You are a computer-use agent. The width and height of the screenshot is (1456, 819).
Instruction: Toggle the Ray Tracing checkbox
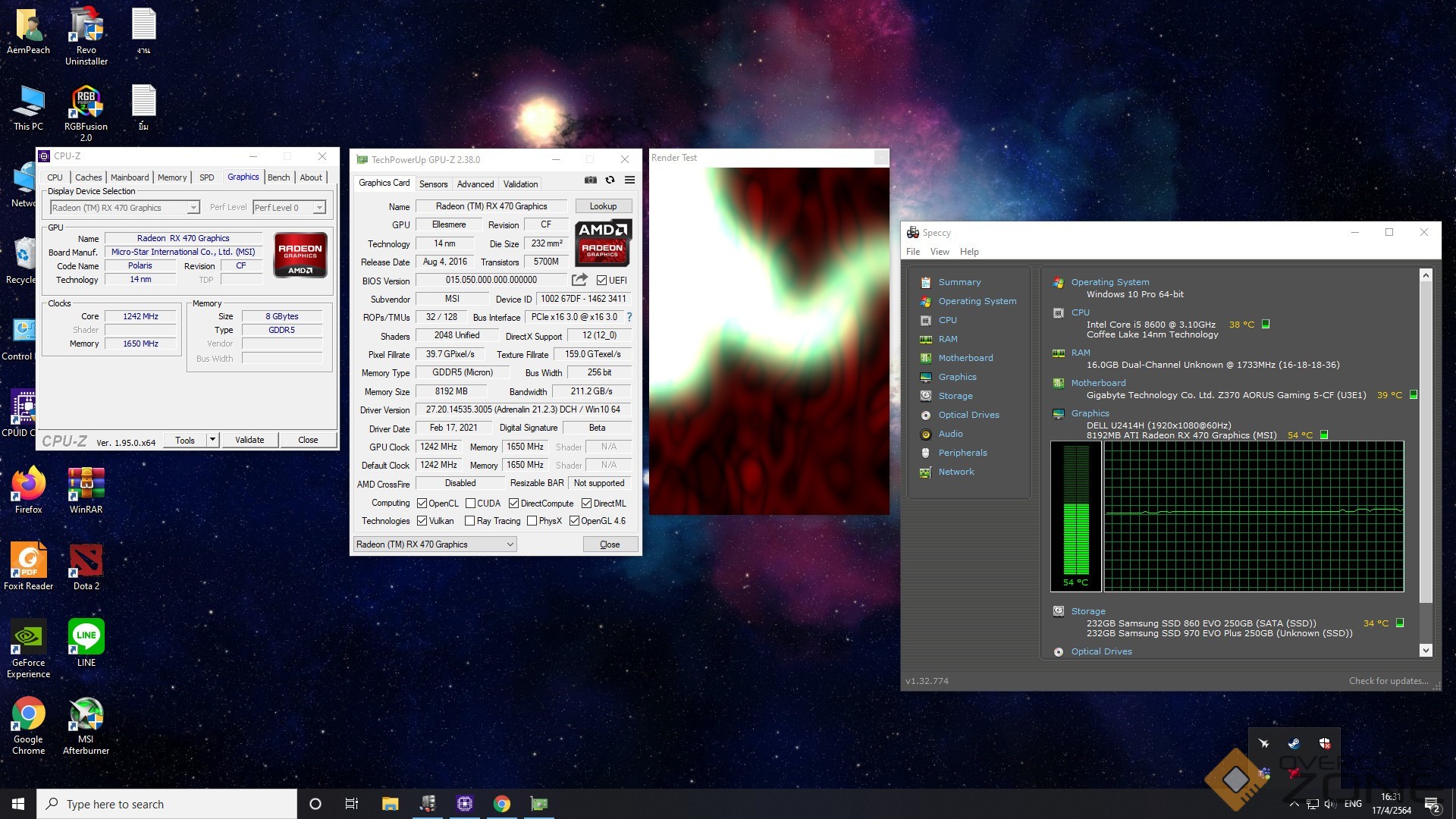(x=470, y=521)
